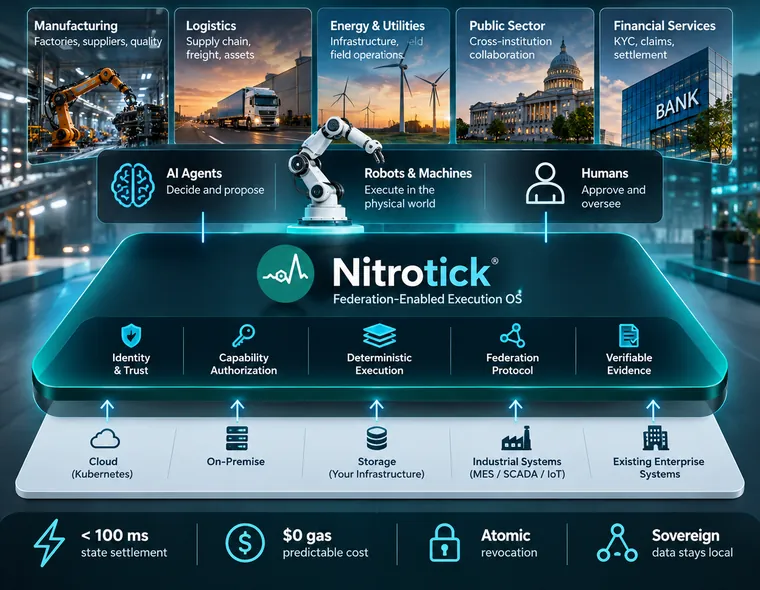Click the Atomic revocation padlock icon
This screenshot has height=590, width=760.
point(445,543)
